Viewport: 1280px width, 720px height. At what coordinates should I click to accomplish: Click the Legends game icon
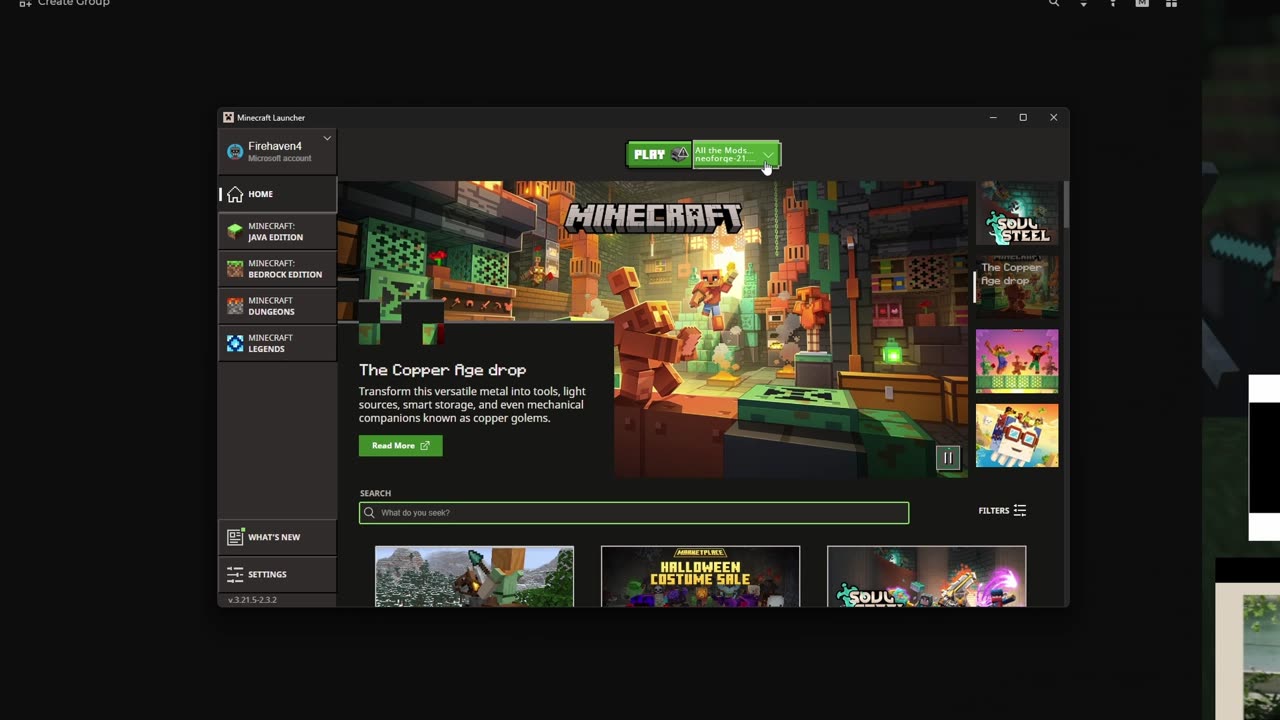tap(235, 343)
